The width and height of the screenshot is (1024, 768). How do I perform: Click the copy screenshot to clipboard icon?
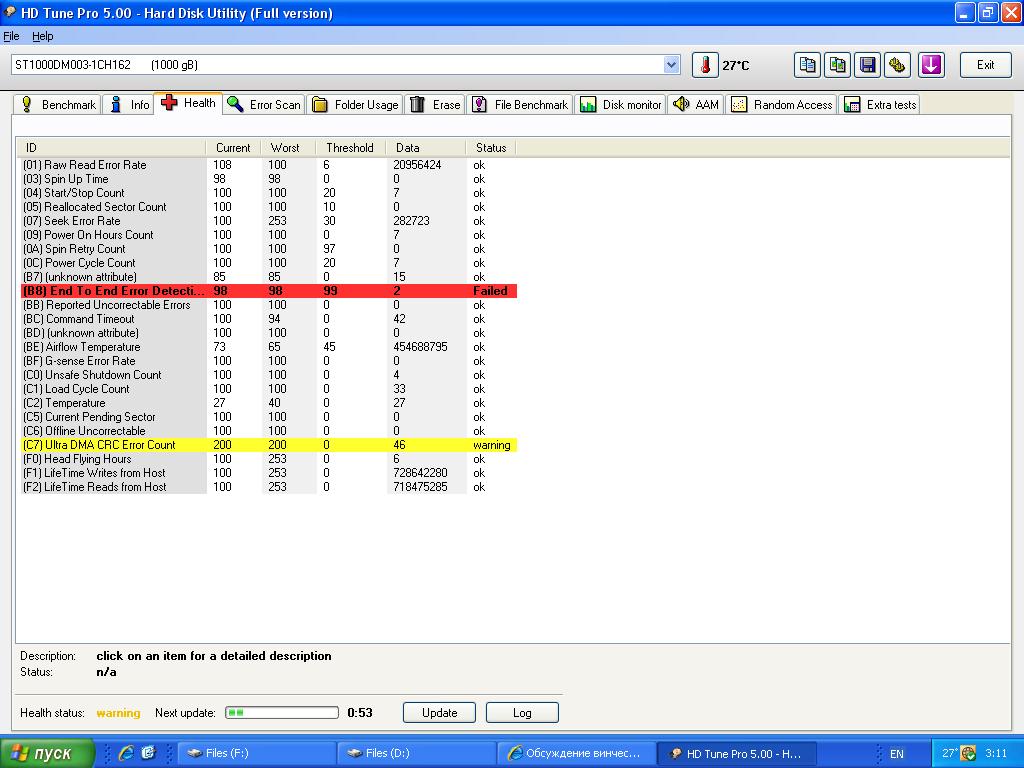pos(837,65)
